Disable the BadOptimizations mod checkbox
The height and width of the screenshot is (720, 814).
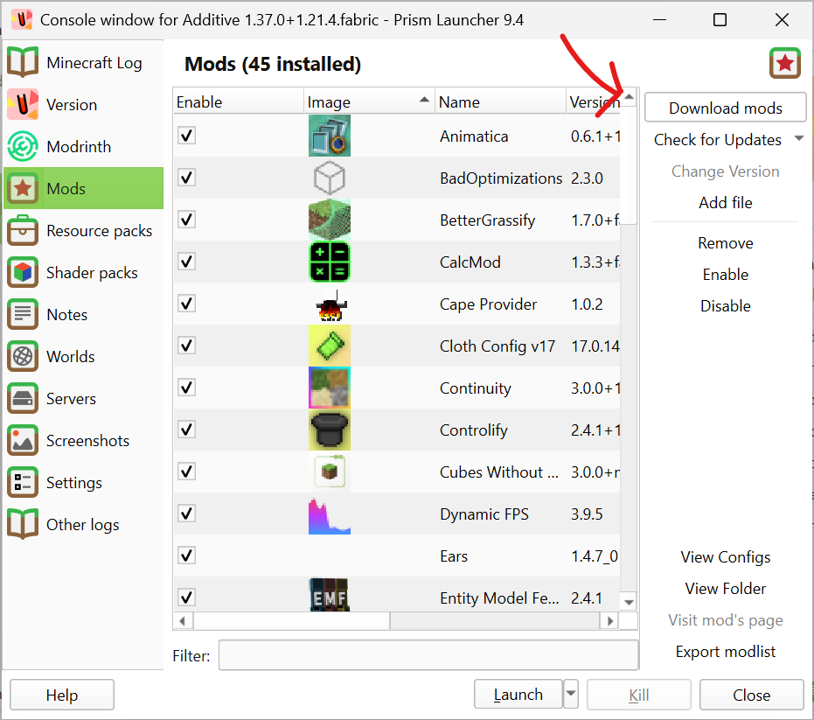coord(186,178)
